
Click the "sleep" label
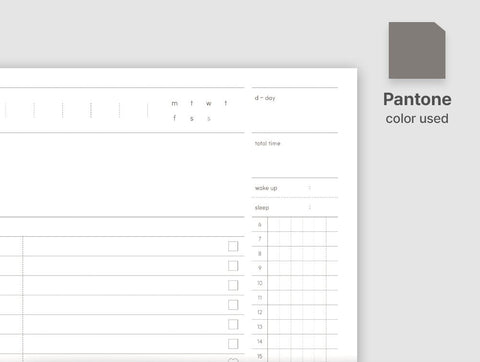click(x=262, y=208)
